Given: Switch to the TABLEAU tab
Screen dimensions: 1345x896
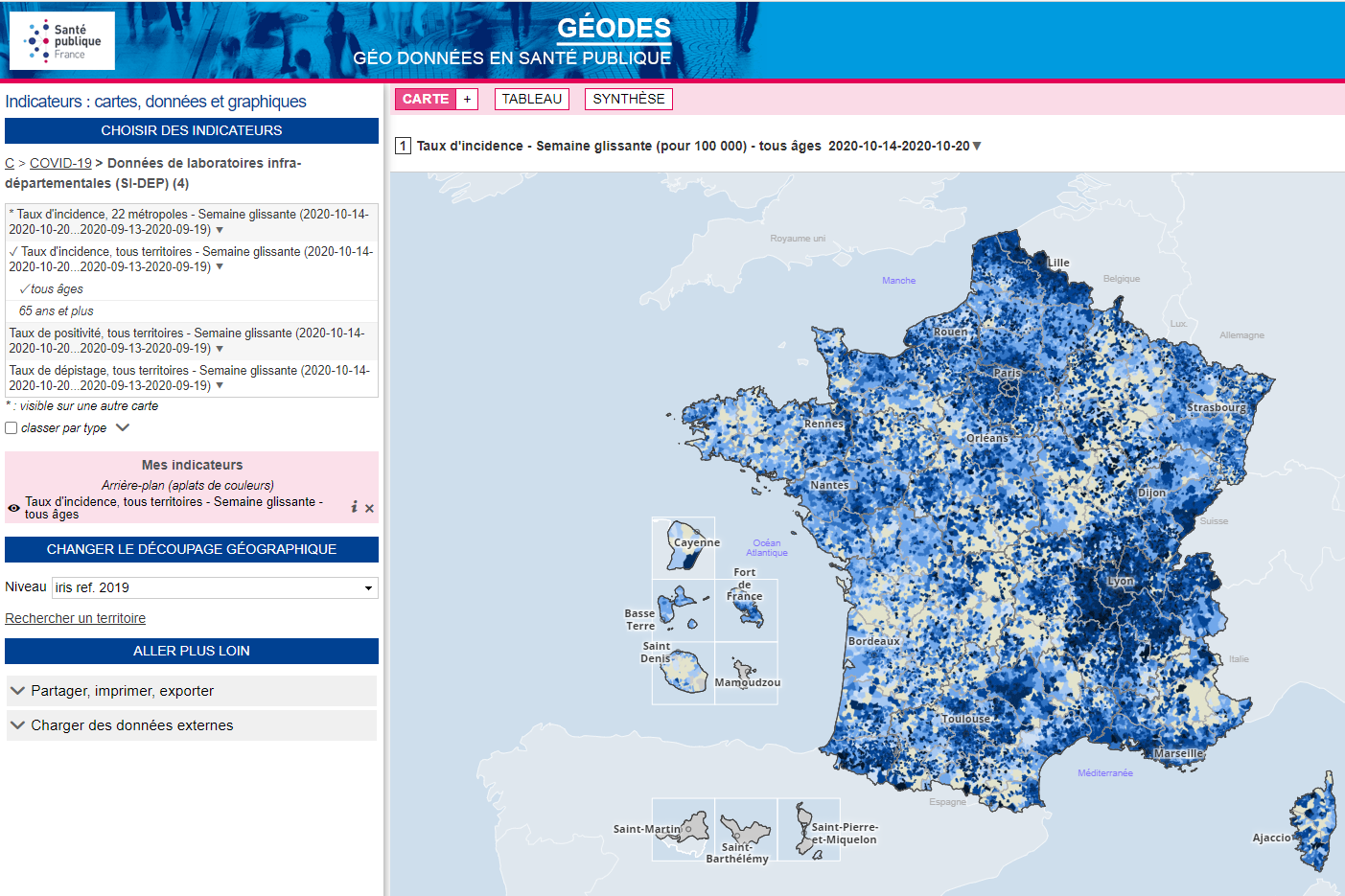Looking at the screenshot, I should 532,99.
